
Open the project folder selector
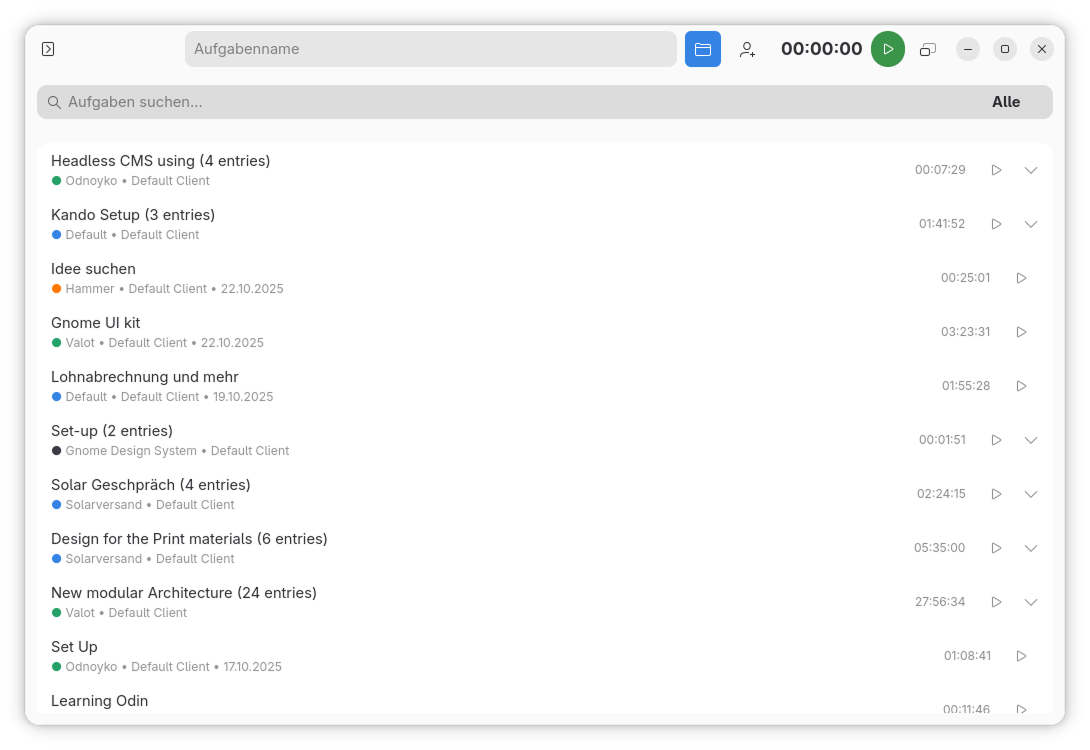(x=703, y=49)
